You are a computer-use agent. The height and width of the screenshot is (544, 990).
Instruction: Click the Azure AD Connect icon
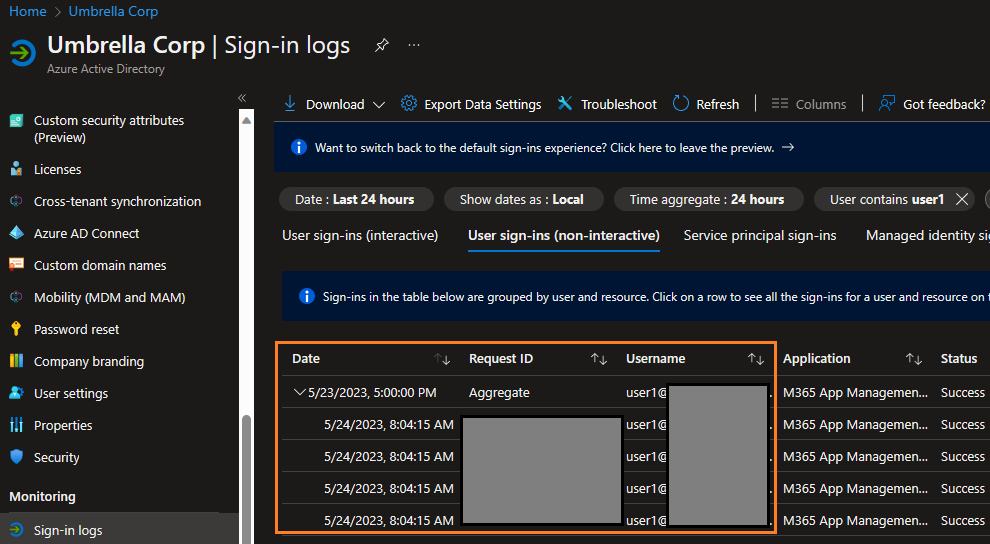click(16, 233)
